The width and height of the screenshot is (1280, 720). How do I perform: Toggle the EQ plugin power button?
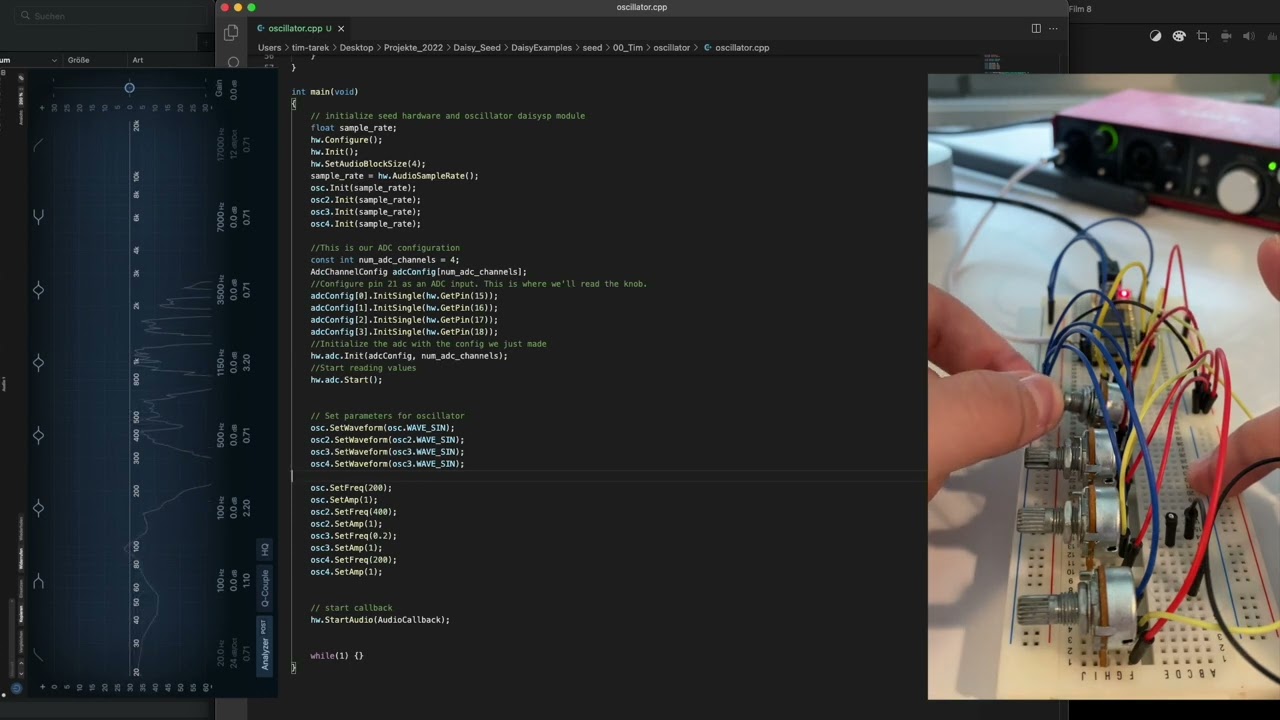17,688
